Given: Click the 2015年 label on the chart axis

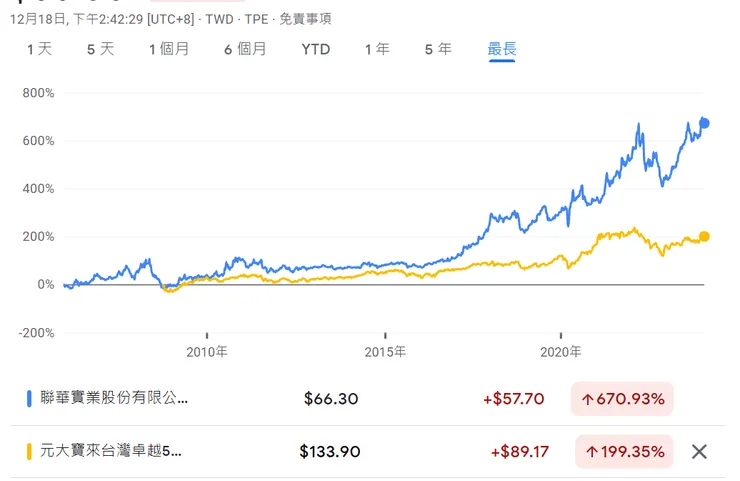Looking at the screenshot, I should [385, 352].
